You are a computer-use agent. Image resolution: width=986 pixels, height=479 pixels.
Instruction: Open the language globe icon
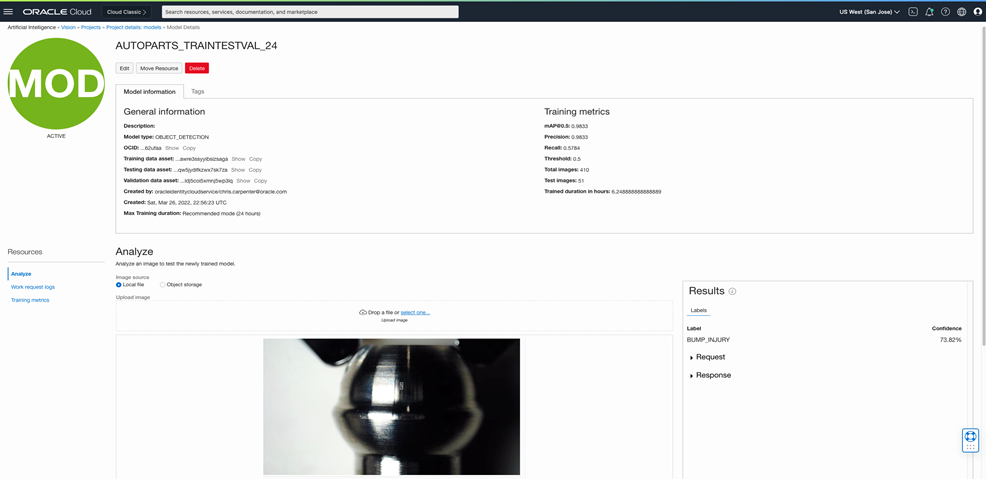click(x=961, y=12)
